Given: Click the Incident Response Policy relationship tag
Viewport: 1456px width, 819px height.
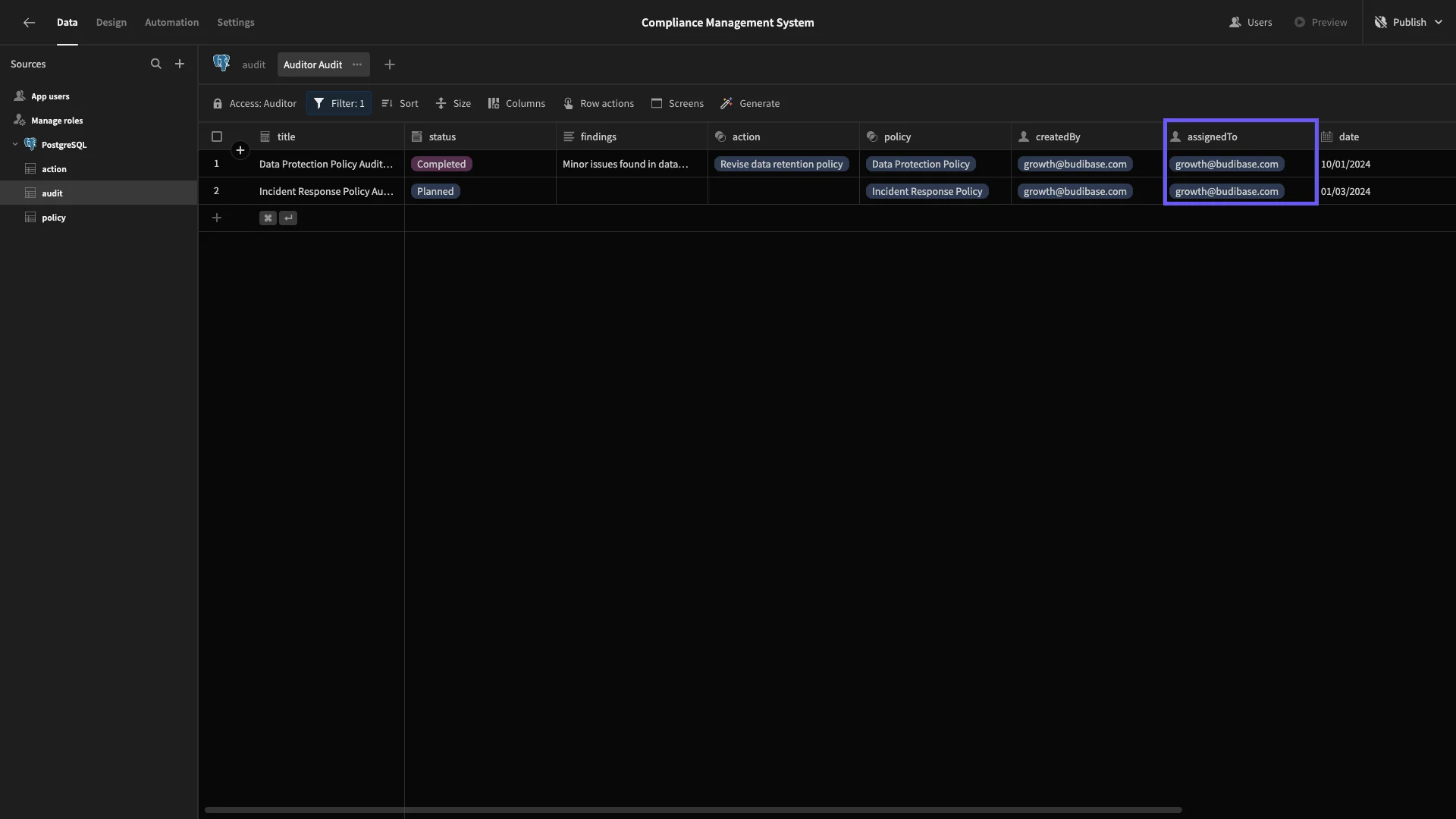Looking at the screenshot, I should (927, 192).
